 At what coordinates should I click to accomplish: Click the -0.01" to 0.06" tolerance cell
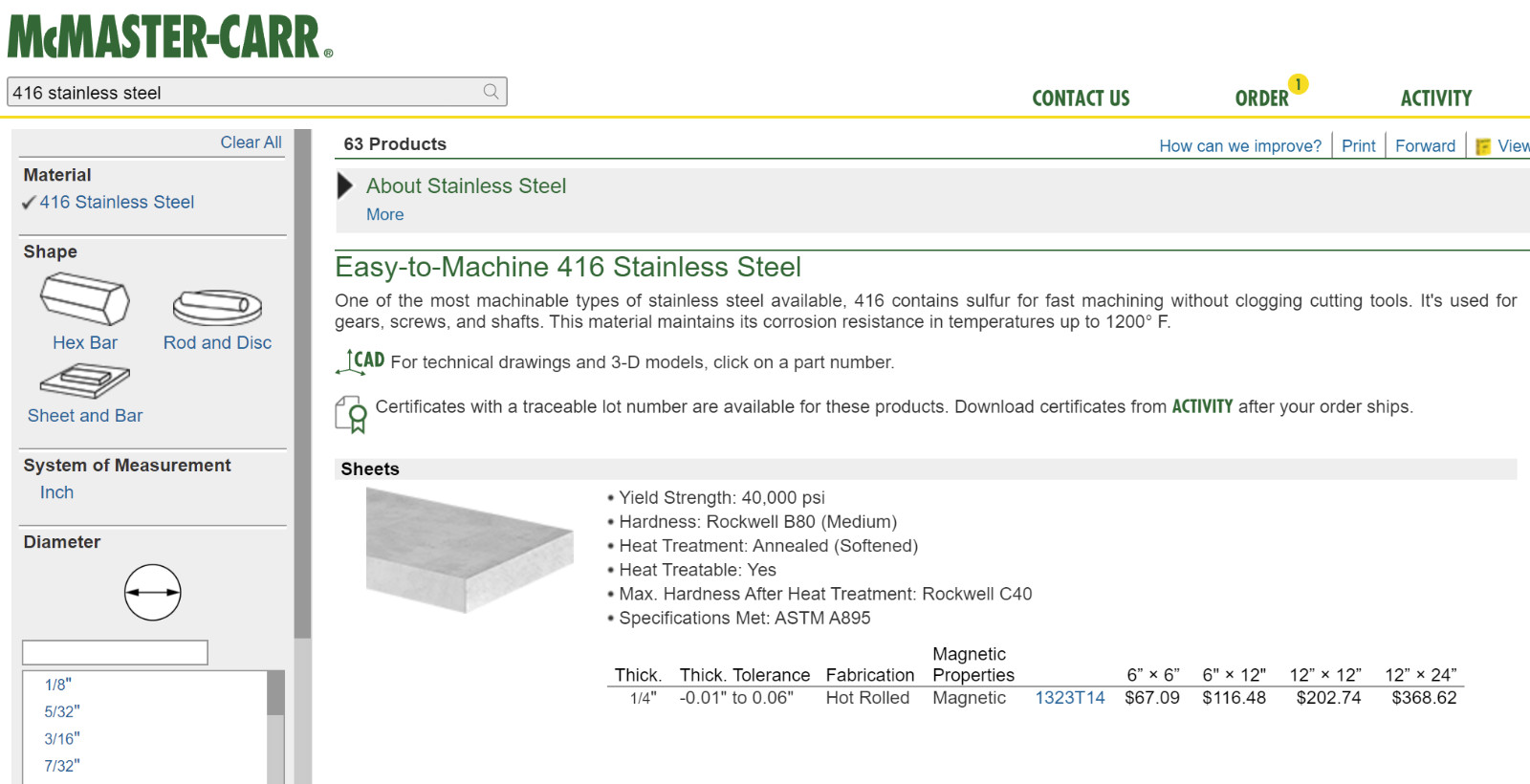click(x=736, y=698)
